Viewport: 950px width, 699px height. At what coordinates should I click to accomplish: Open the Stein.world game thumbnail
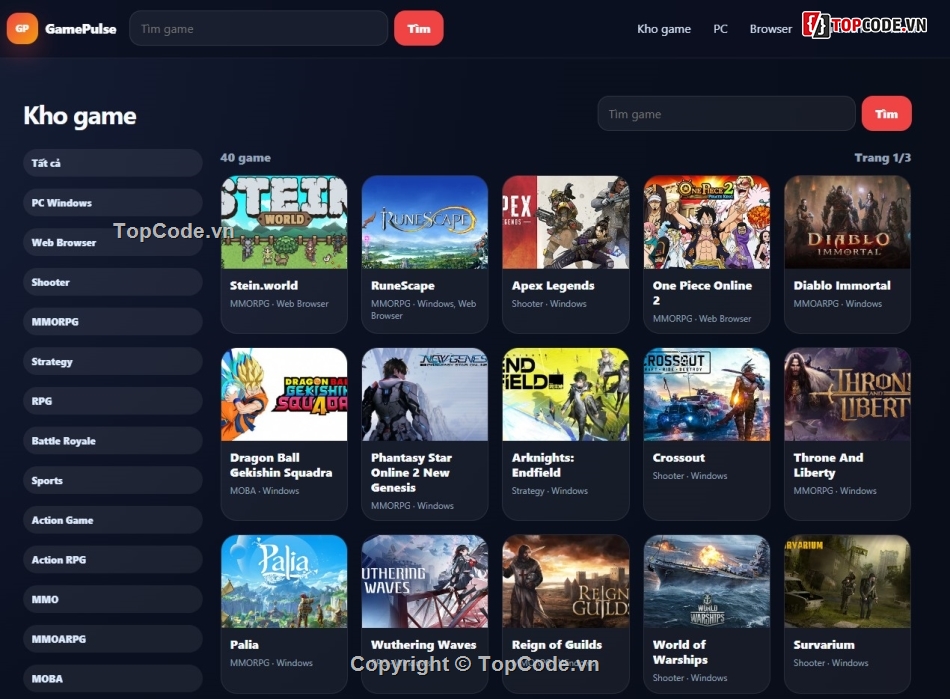284,222
